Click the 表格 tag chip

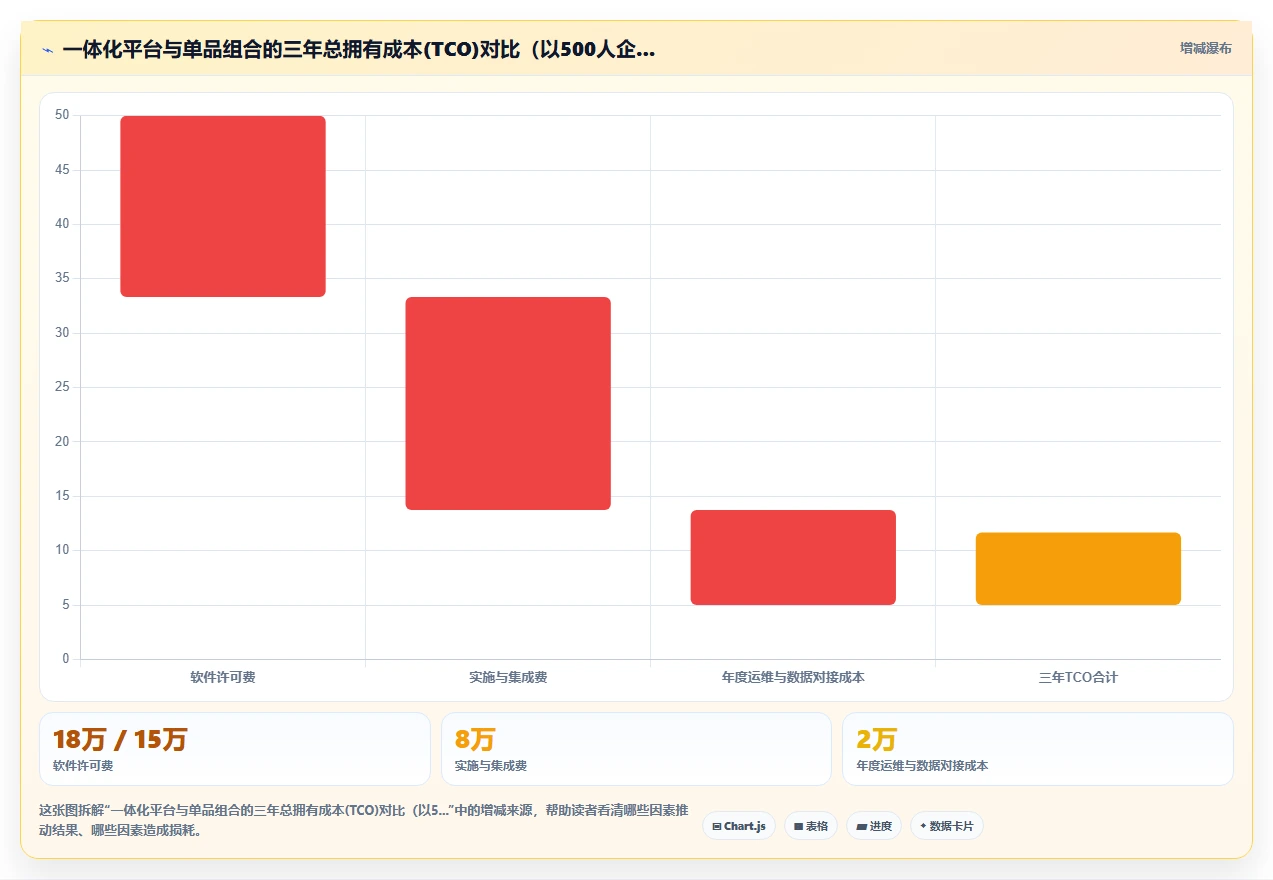(x=811, y=826)
